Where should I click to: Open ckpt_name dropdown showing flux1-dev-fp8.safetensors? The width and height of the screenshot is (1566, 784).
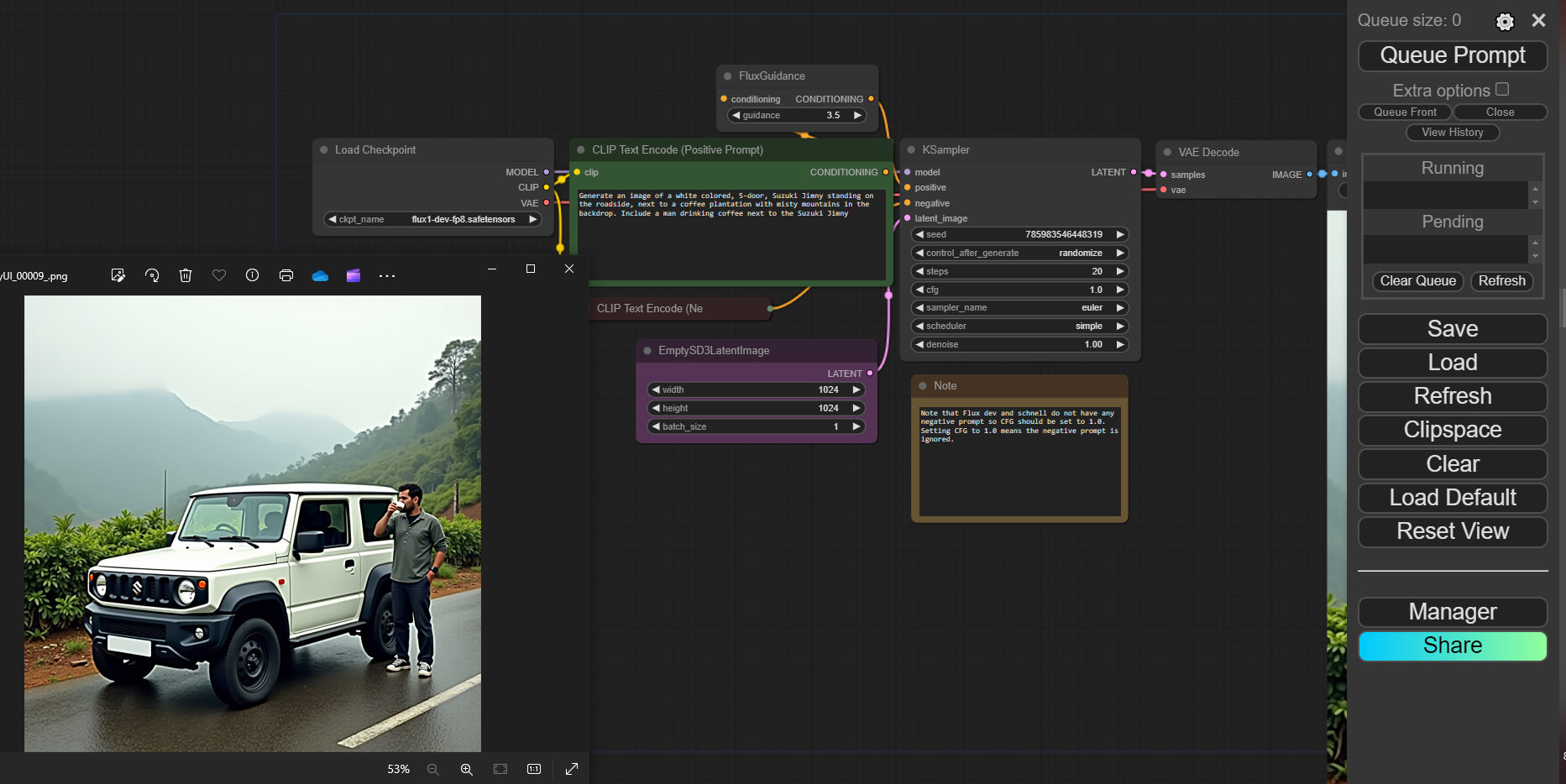click(432, 219)
